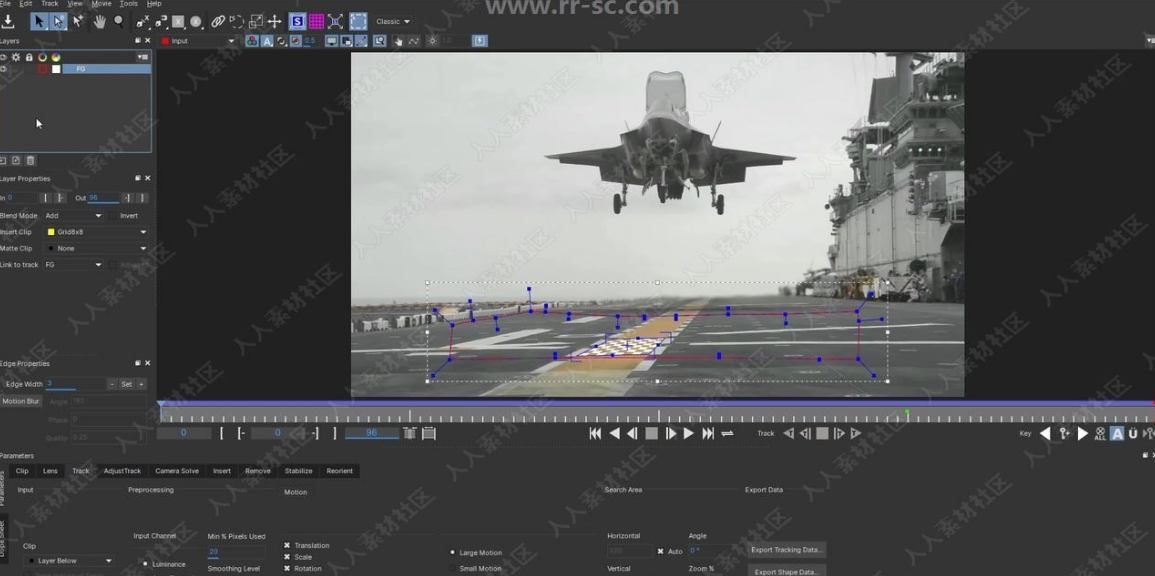Click Export Shape Data button

[787, 572]
